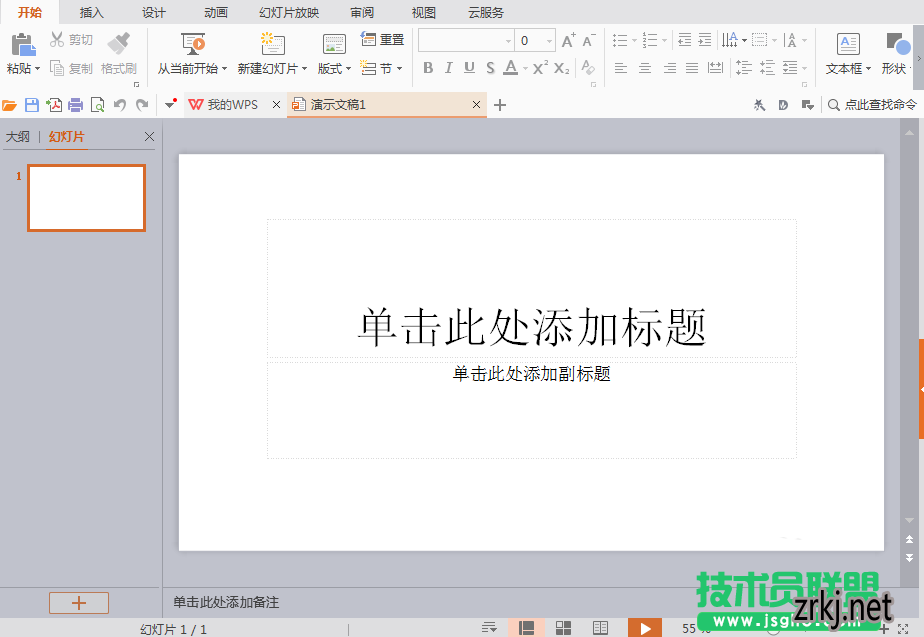The height and width of the screenshot is (637, 924).
Task: Switch to the 插入 ribbon tab
Action: (x=91, y=12)
